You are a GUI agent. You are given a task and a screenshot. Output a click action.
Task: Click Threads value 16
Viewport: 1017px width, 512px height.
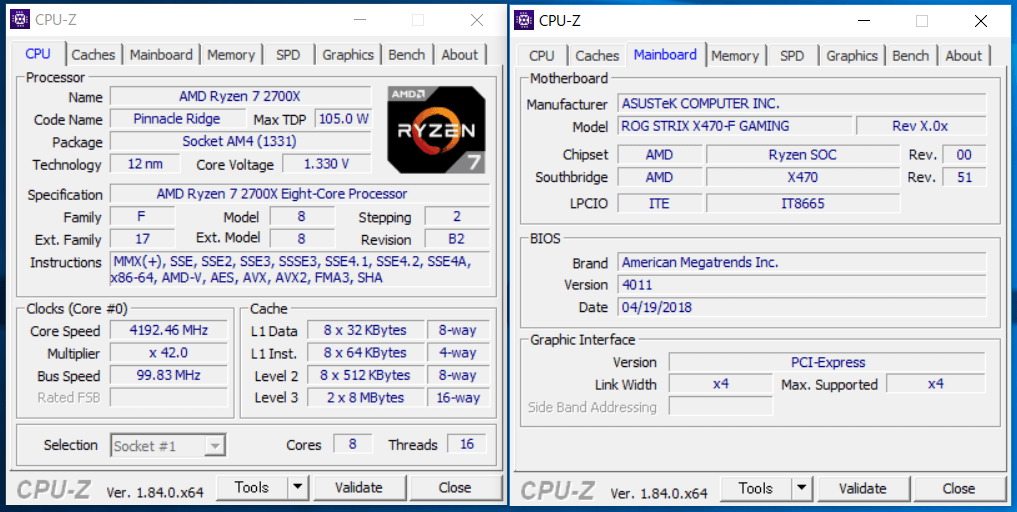467,444
